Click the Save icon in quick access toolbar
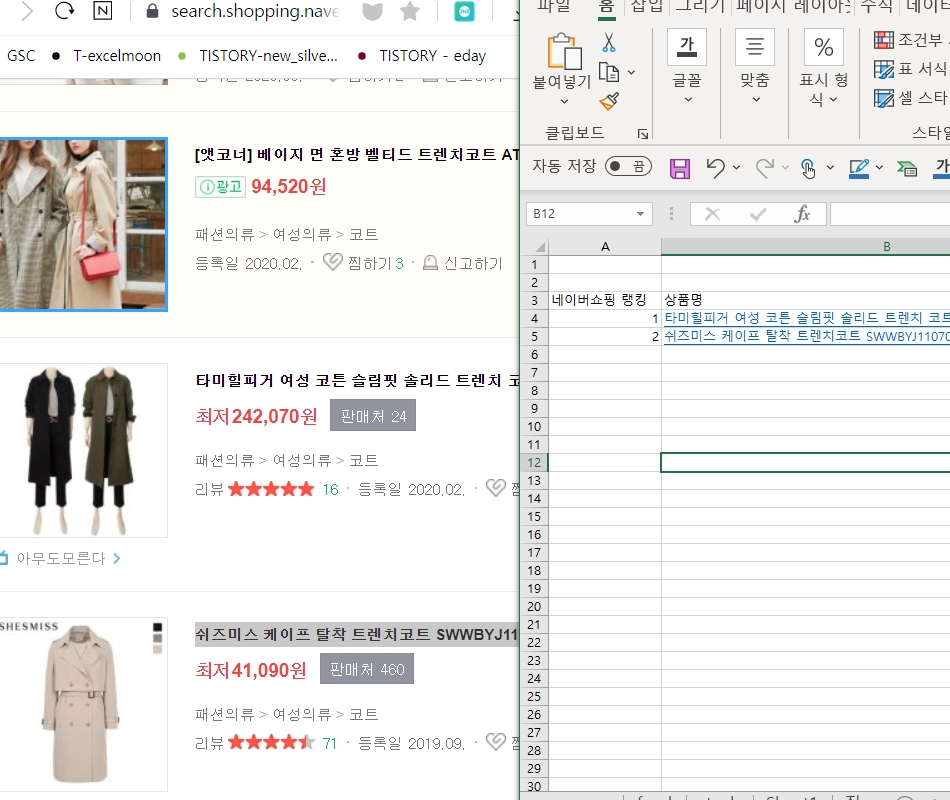Viewport: 950px width, 800px height. (680, 168)
